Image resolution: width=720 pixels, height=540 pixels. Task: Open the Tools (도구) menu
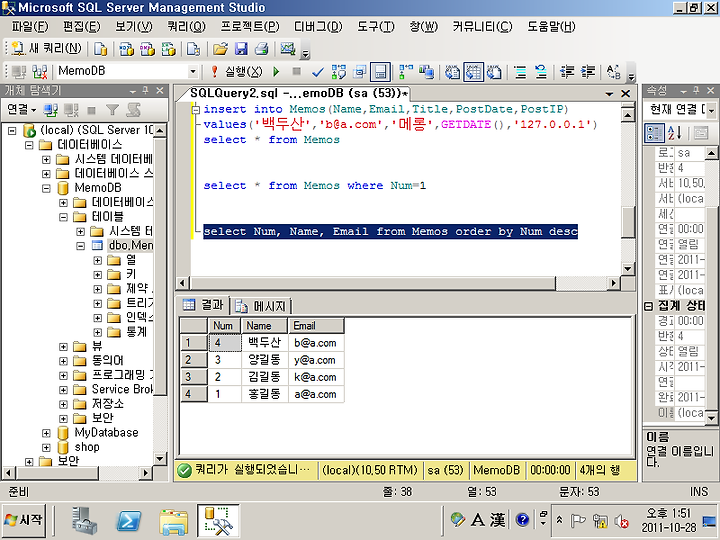(376, 27)
